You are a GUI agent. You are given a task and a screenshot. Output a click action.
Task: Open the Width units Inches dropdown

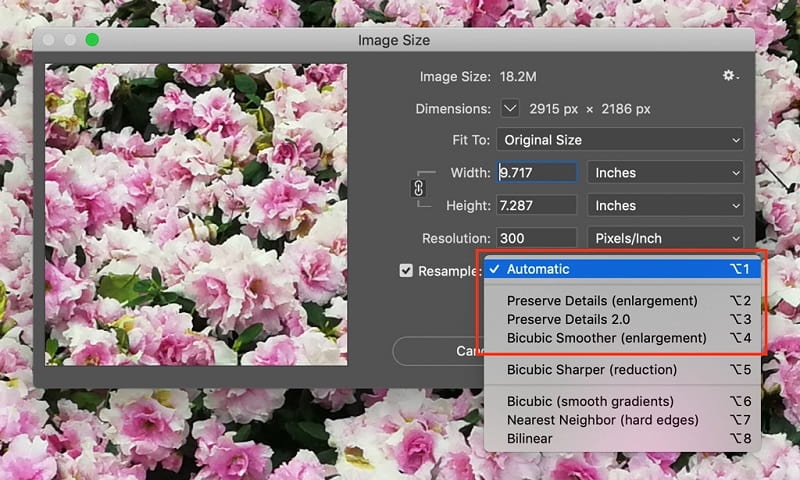[x=665, y=173]
